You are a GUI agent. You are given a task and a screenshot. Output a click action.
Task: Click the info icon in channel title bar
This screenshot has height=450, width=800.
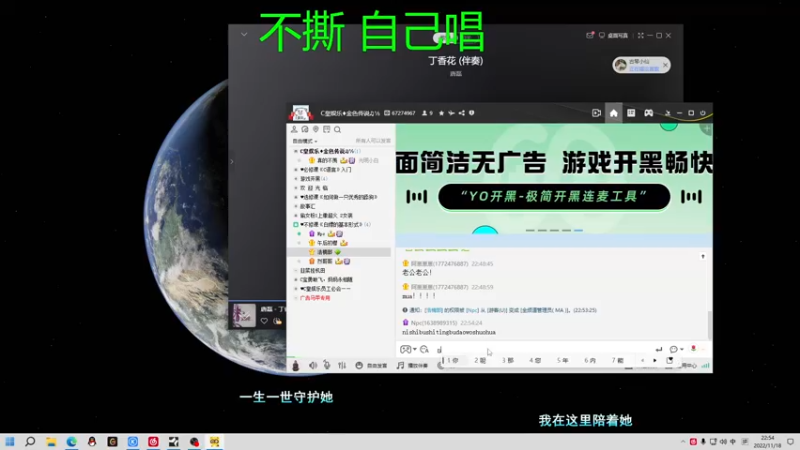(x=471, y=113)
